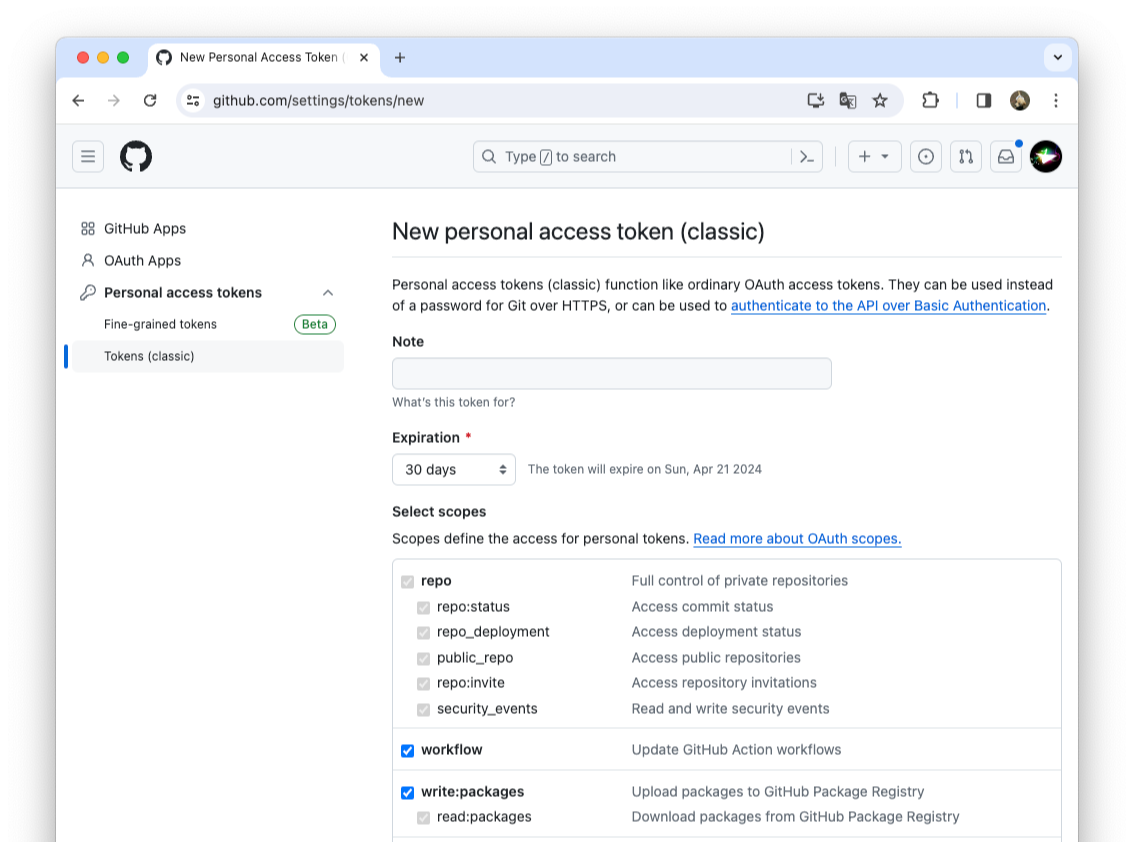1134x842 pixels.
Task: Click 'Update GitHub Action workflows' description
Action: pos(736,750)
